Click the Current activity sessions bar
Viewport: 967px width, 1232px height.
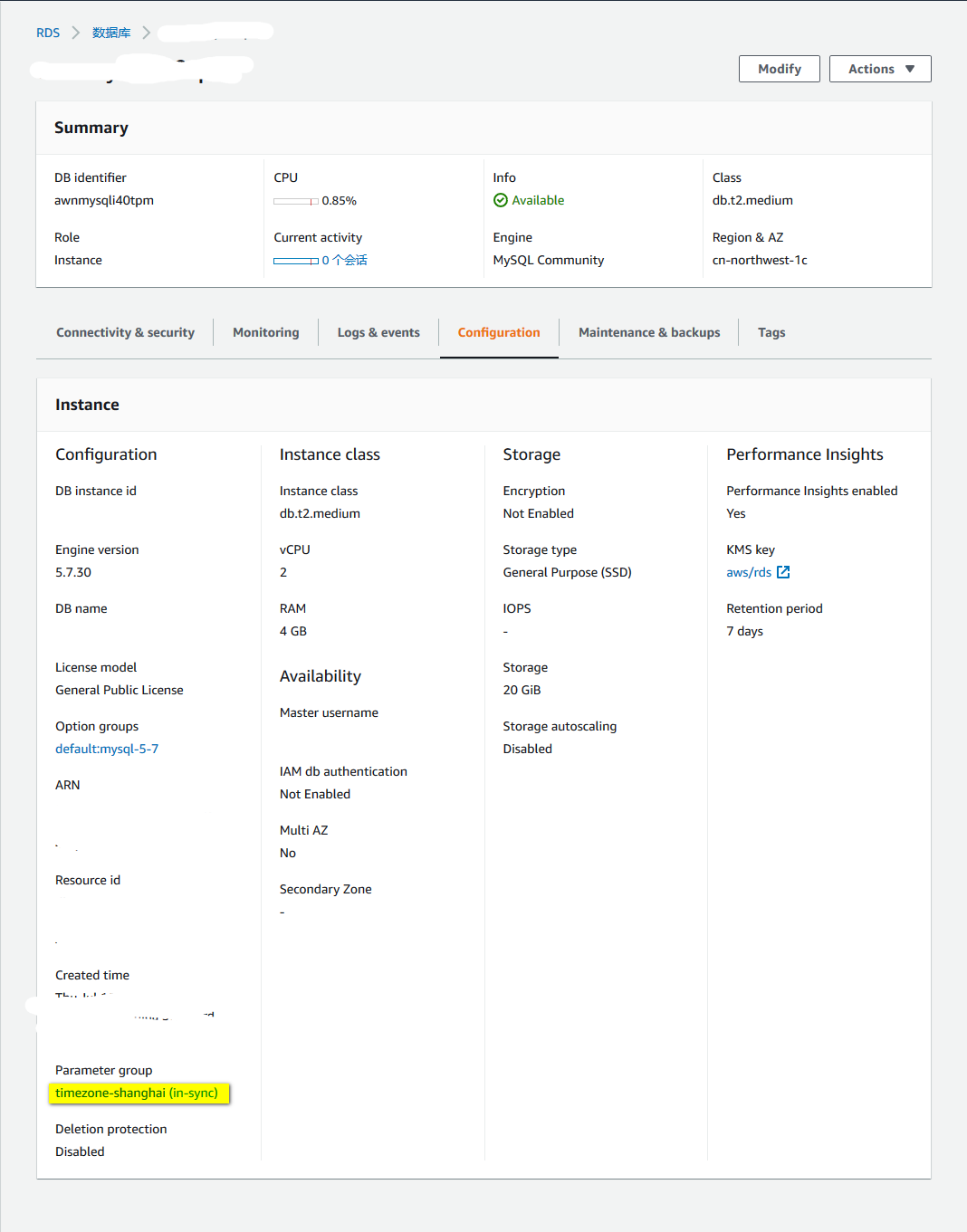[x=296, y=261]
